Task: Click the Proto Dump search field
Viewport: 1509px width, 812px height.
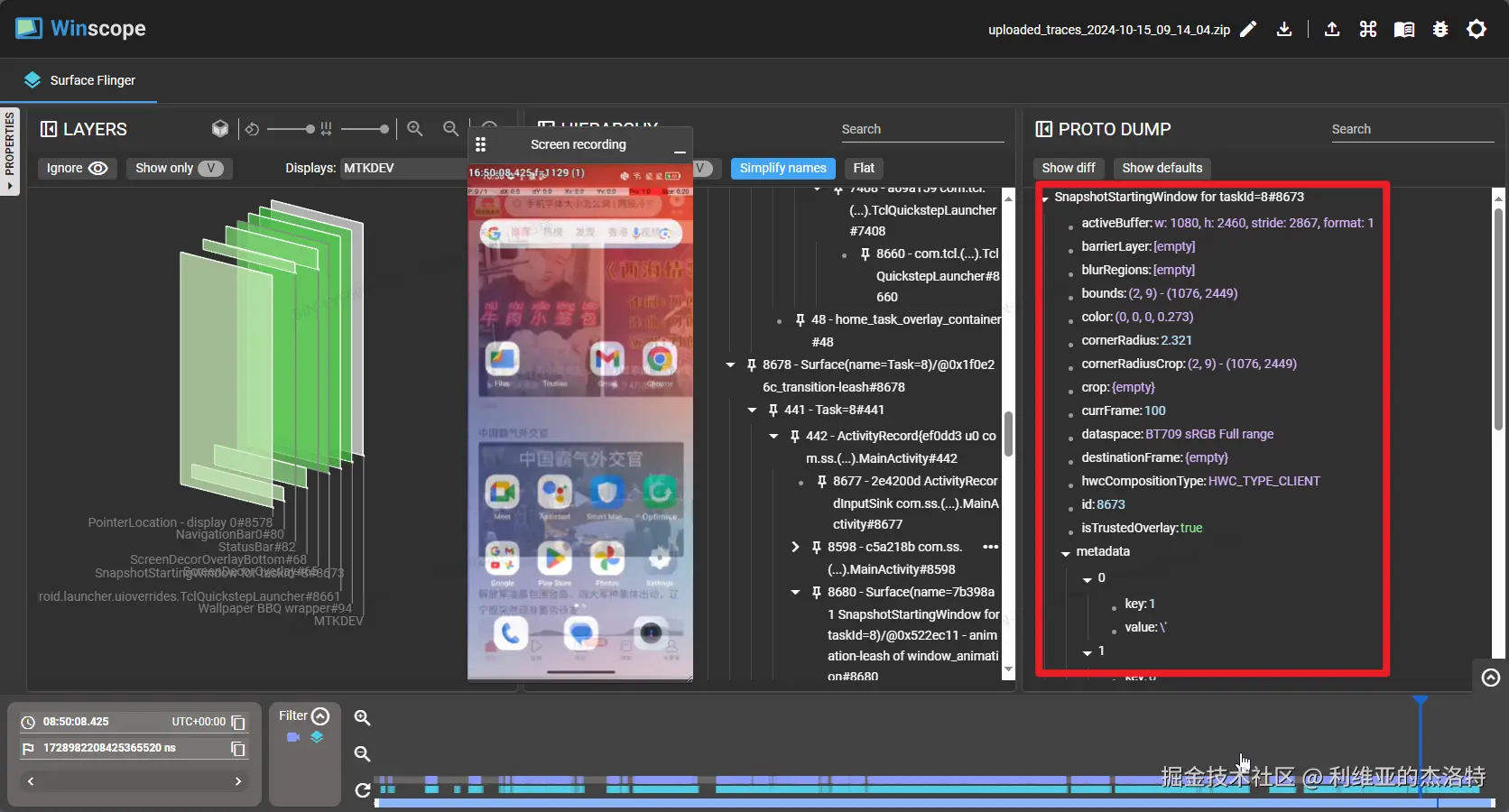Action: pyautogui.click(x=1412, y=129)
